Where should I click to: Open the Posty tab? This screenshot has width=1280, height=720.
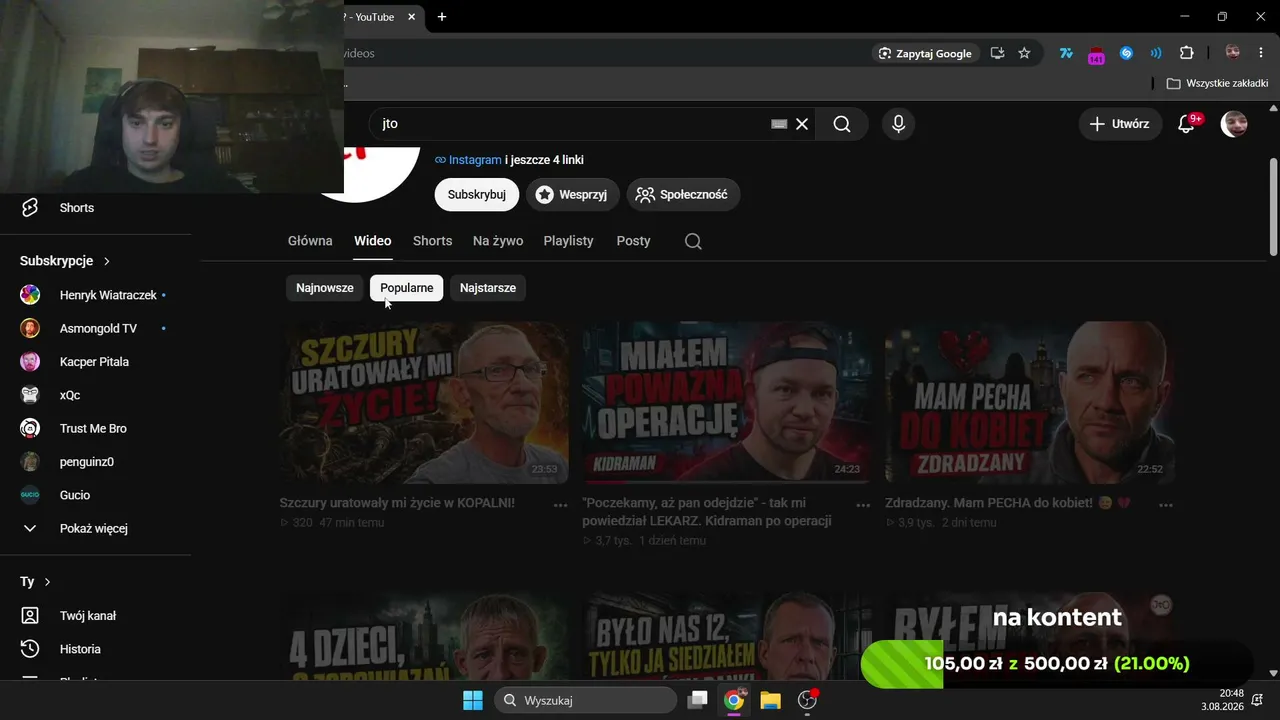click(x=634, y=241)
